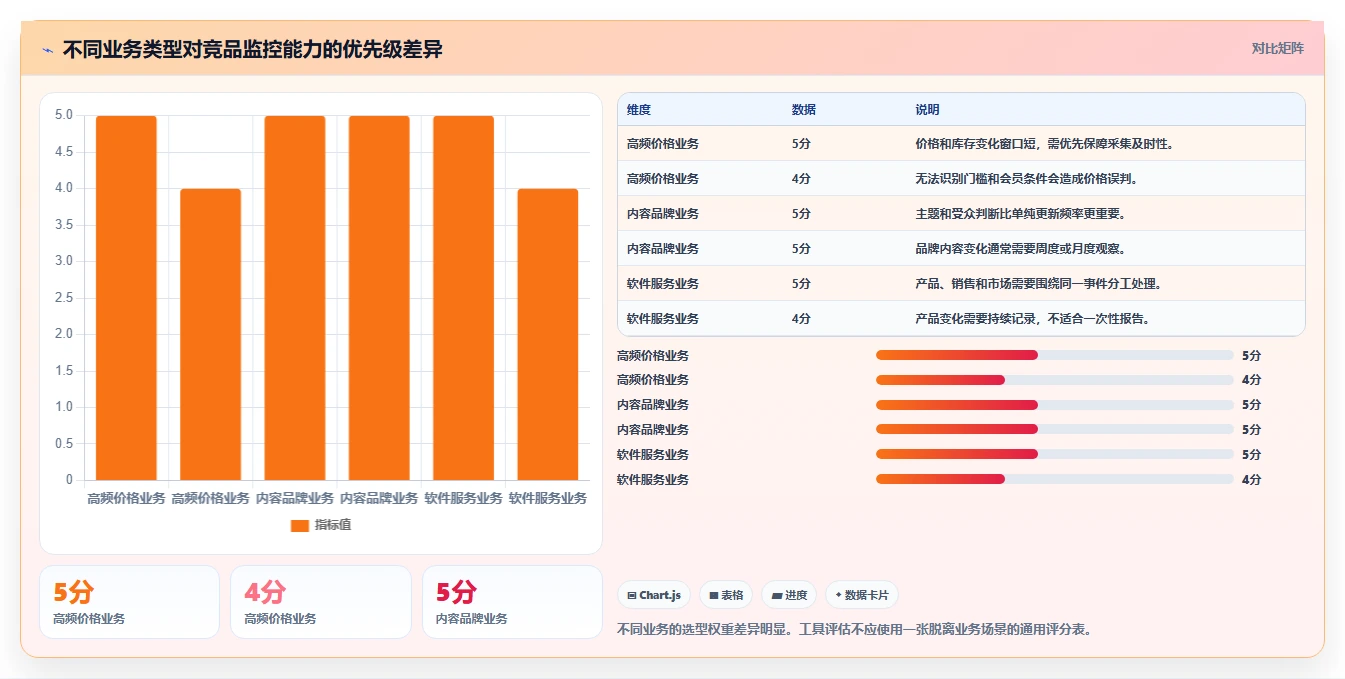Click the 2.5 y-axis label
Image resolution: width=1345 pixels, height=679 pixels.
[x=63, y=298]
